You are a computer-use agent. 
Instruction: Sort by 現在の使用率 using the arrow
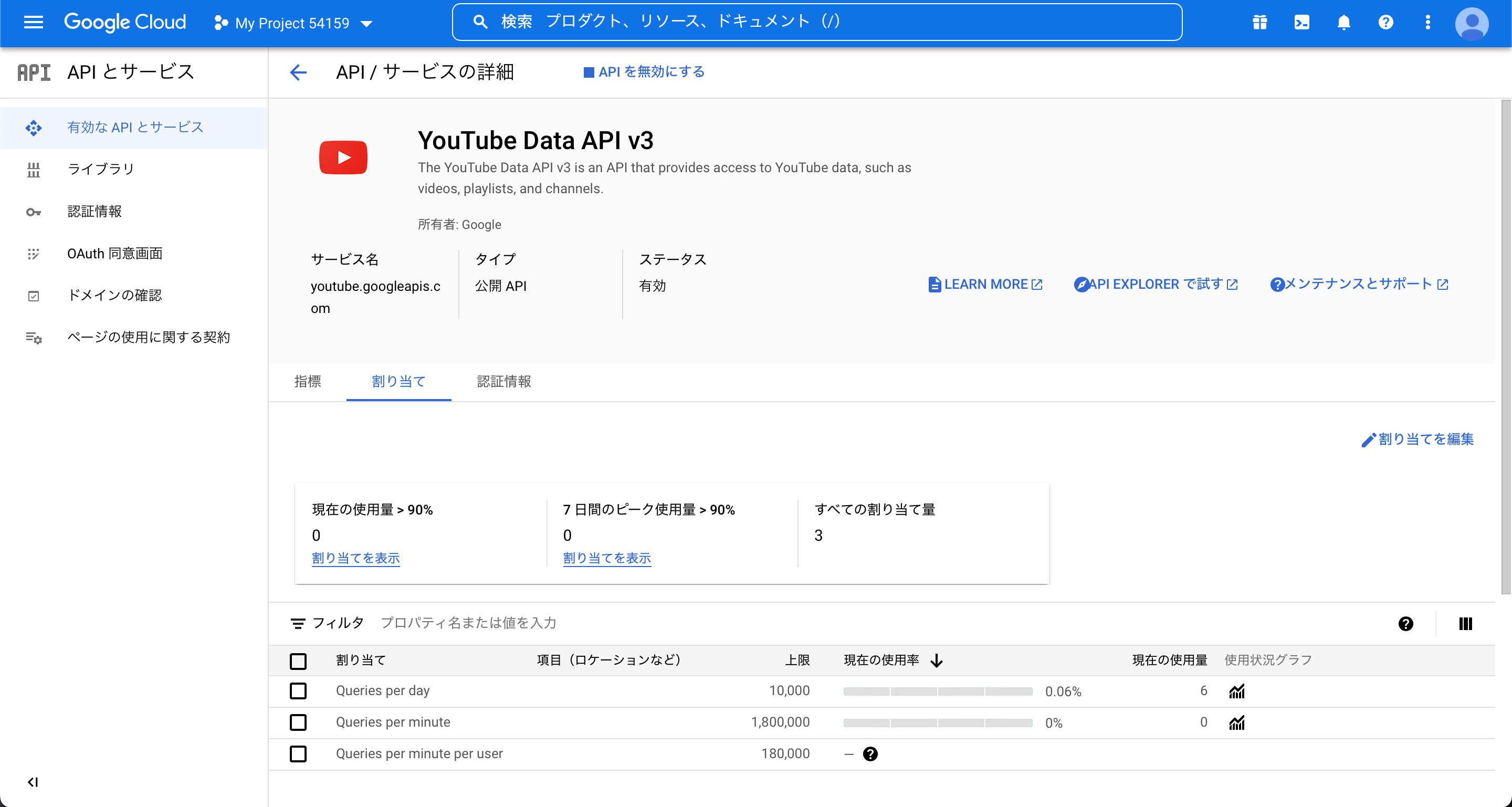(936, 659)
